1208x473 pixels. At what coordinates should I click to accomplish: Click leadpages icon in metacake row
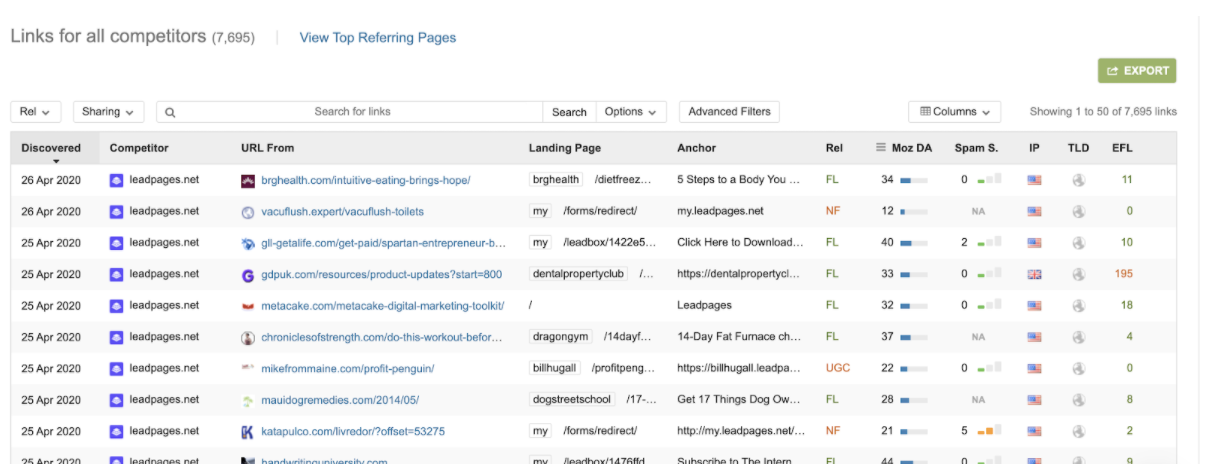(x=117, y=305)
